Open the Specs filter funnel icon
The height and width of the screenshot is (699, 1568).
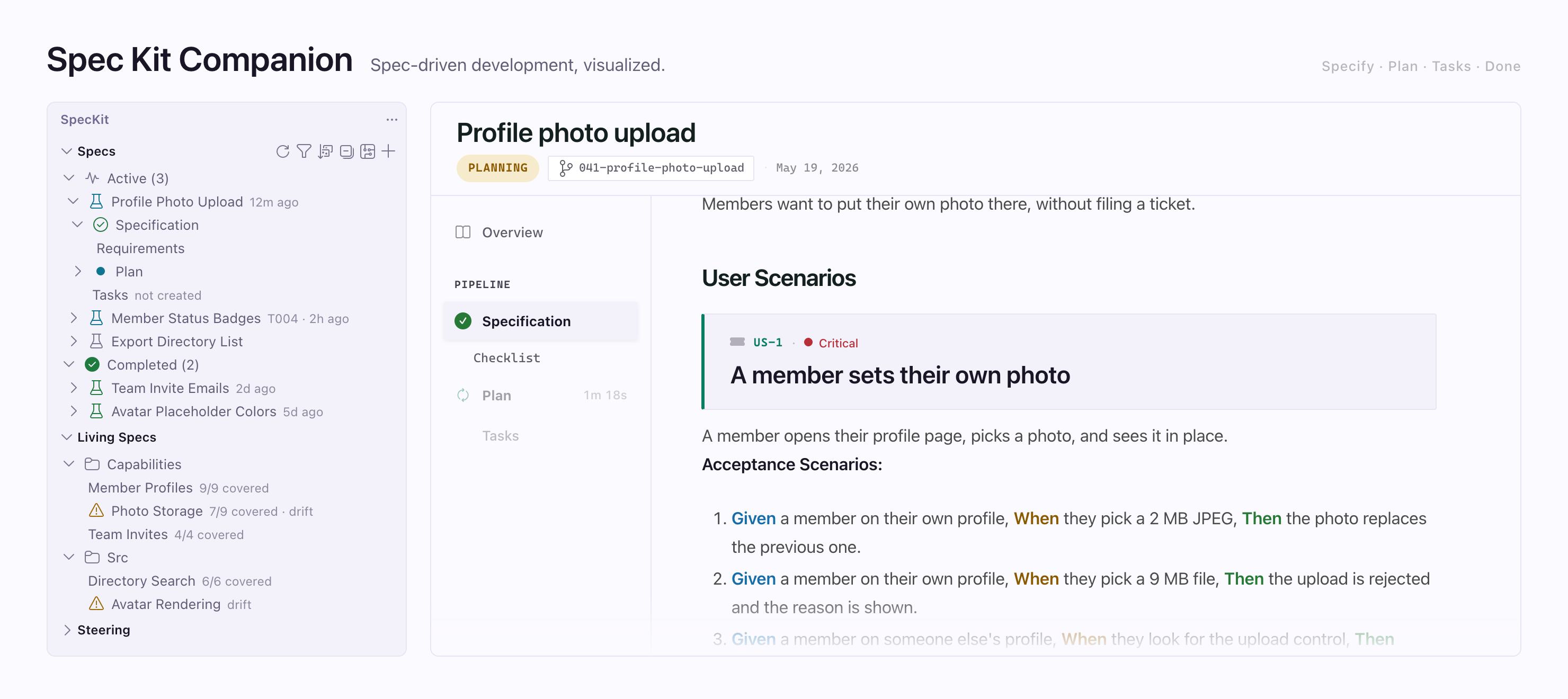click(x=304, y=151)
